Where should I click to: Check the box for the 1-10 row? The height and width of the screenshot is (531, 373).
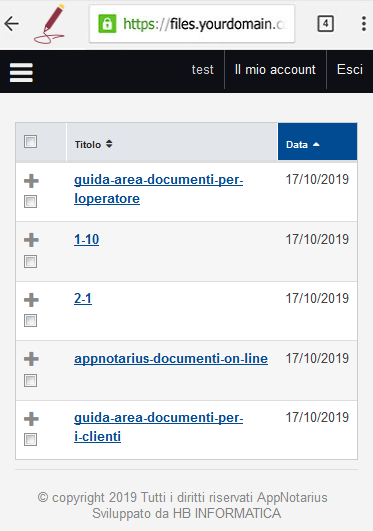point(30,261)
